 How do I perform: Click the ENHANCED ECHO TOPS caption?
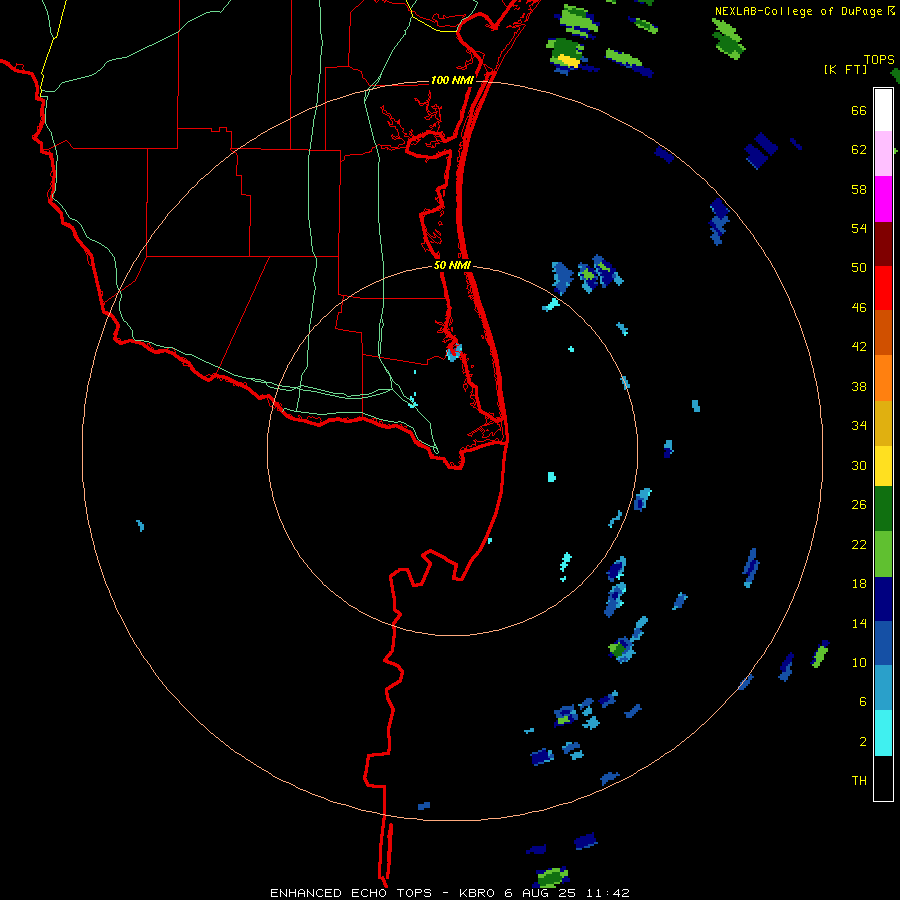[x=351, y=893]
